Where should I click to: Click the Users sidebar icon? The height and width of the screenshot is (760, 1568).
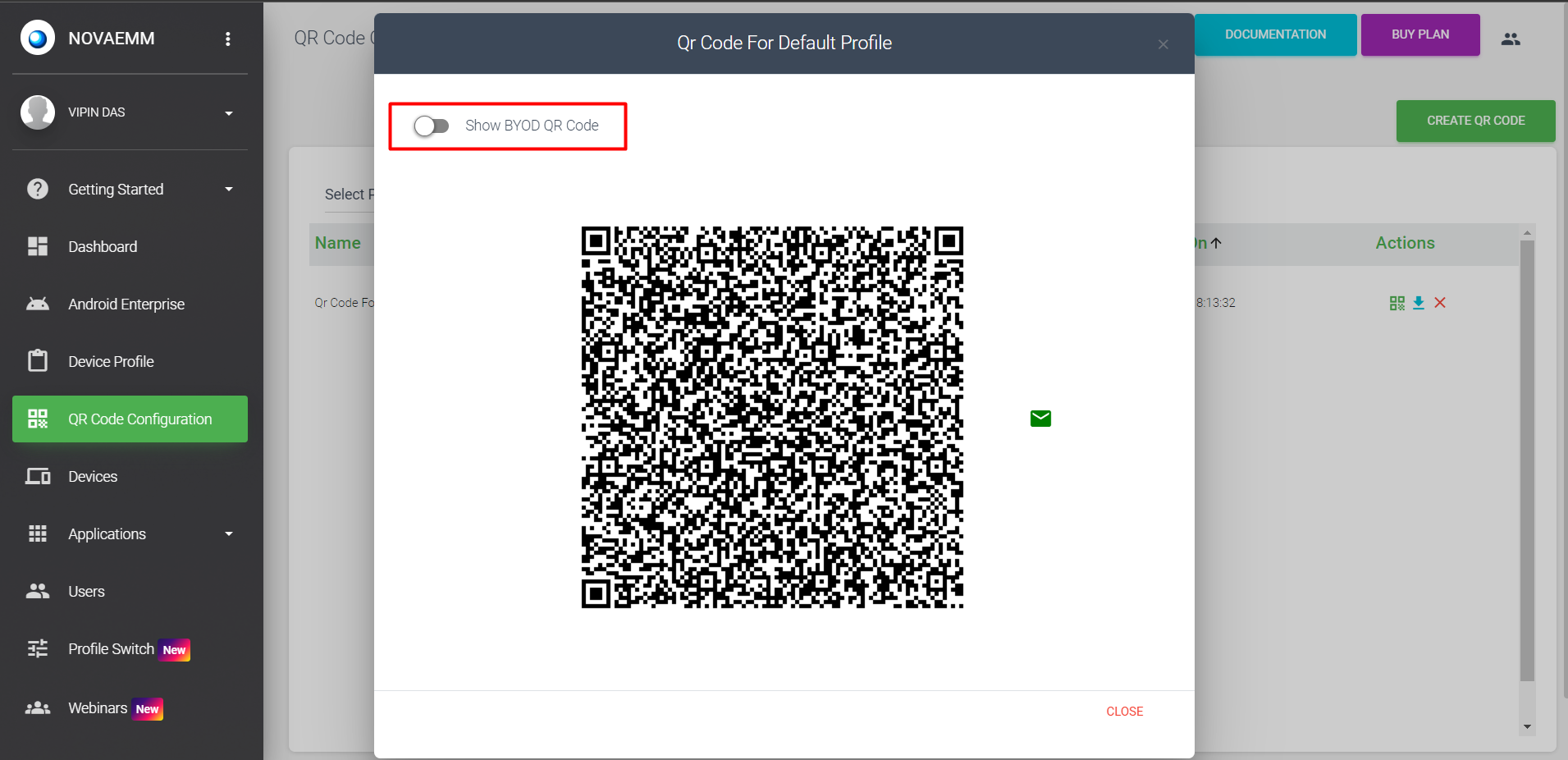tap(38, 592)
